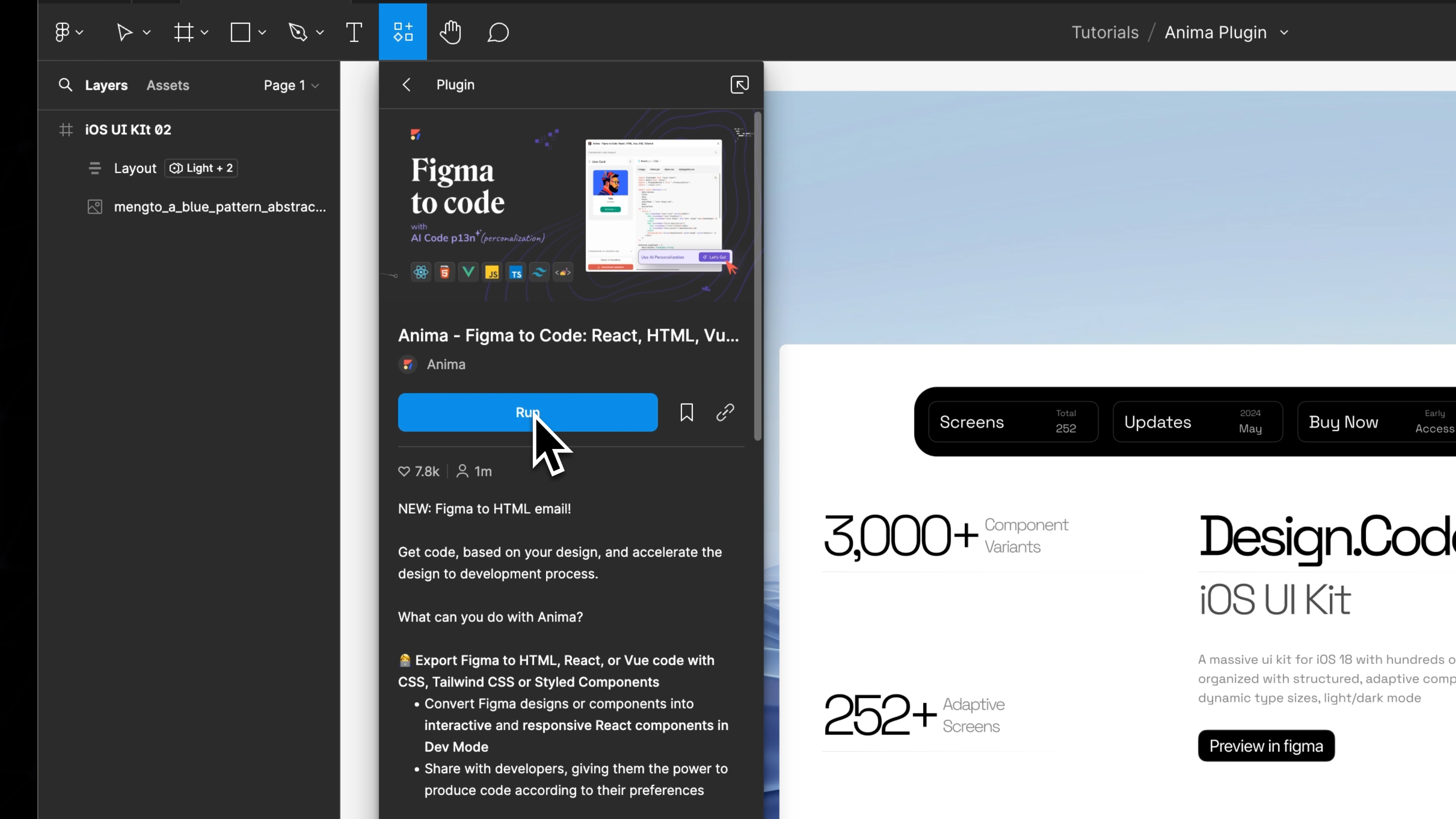1456x819 pixels.
Task: Click the Anima plugin title text
Action: 569,336
